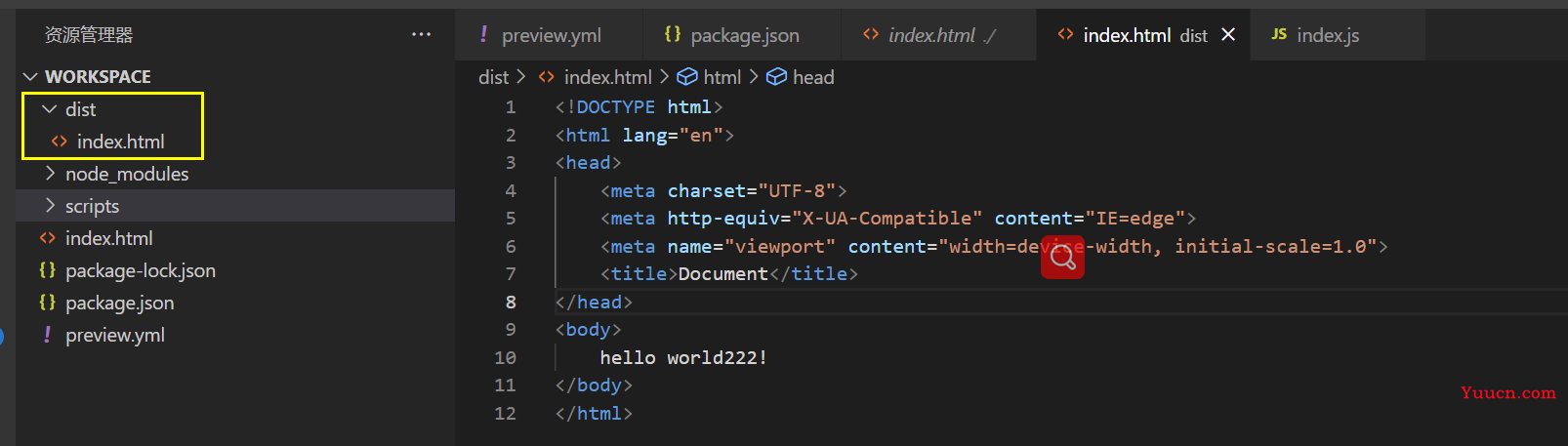
Task: Select the scripts folder row
Action: [x=235, y=206]
